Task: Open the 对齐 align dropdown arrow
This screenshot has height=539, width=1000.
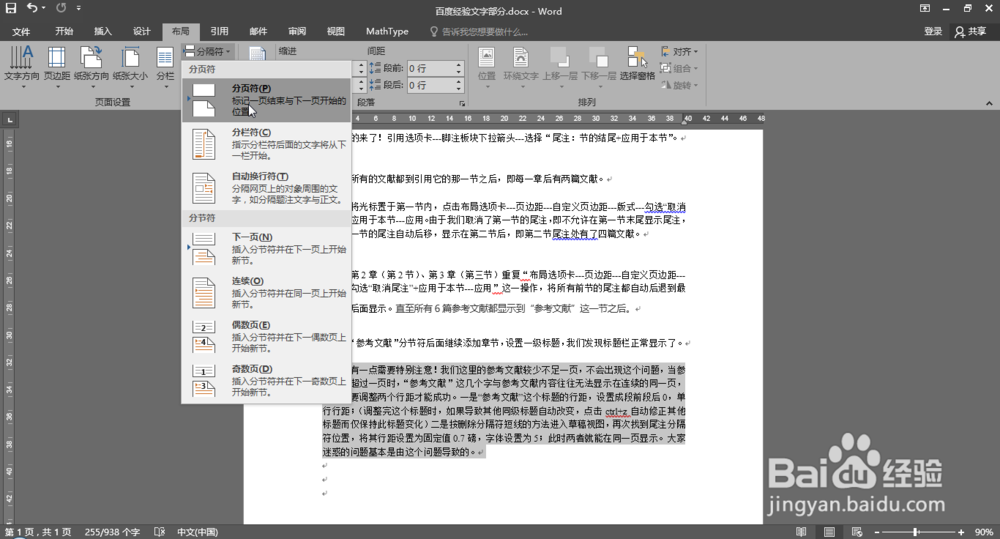Action: tap(696, 52)
